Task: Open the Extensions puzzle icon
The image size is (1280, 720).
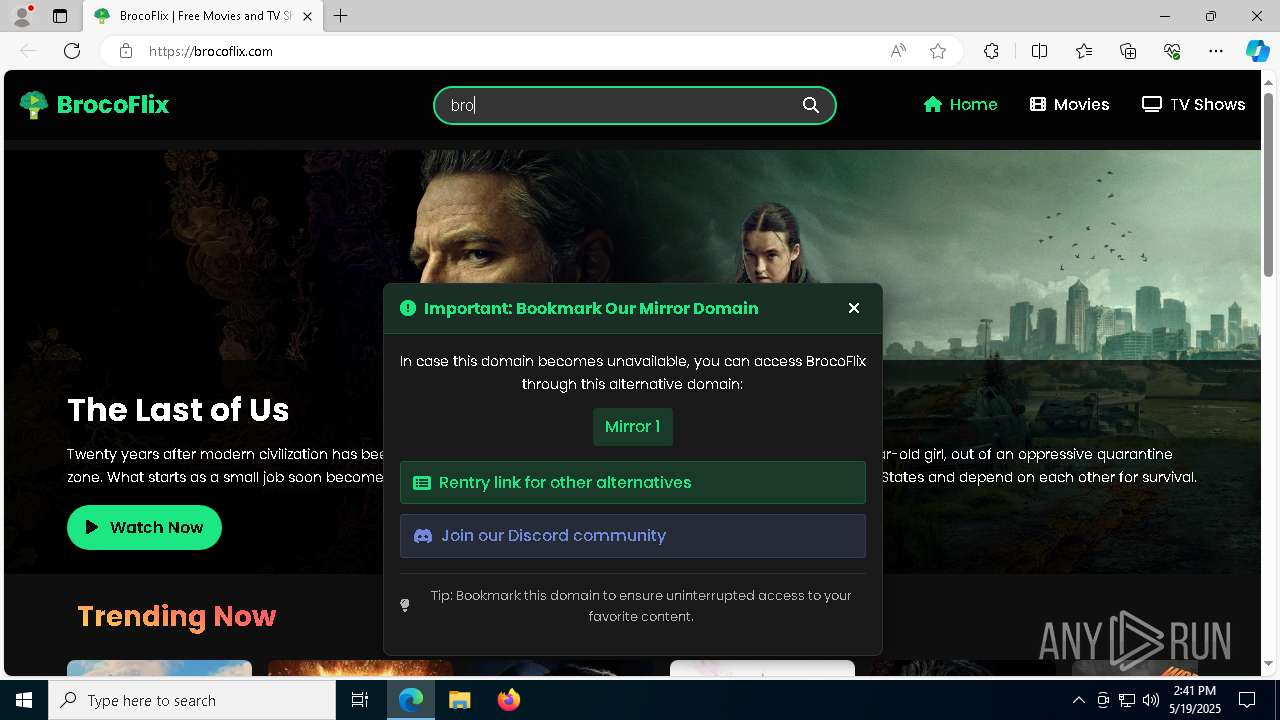Action: 991,51
